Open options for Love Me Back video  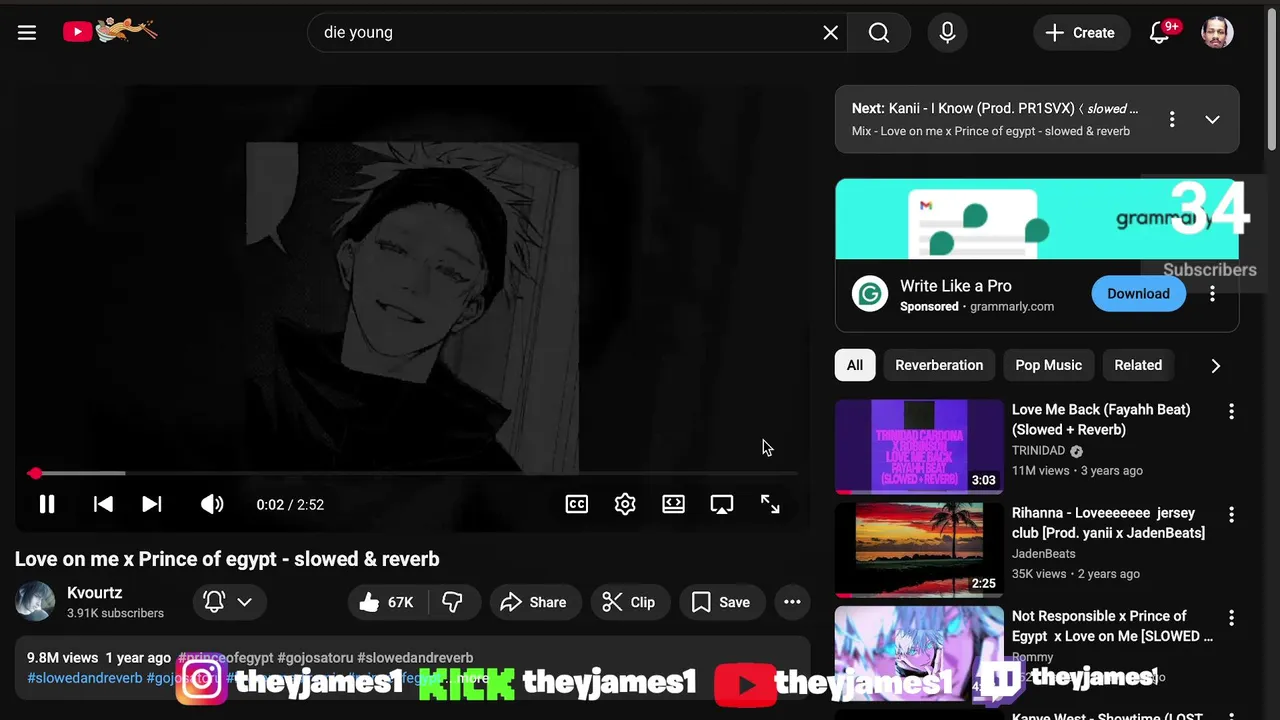[x=1231, y=412]
